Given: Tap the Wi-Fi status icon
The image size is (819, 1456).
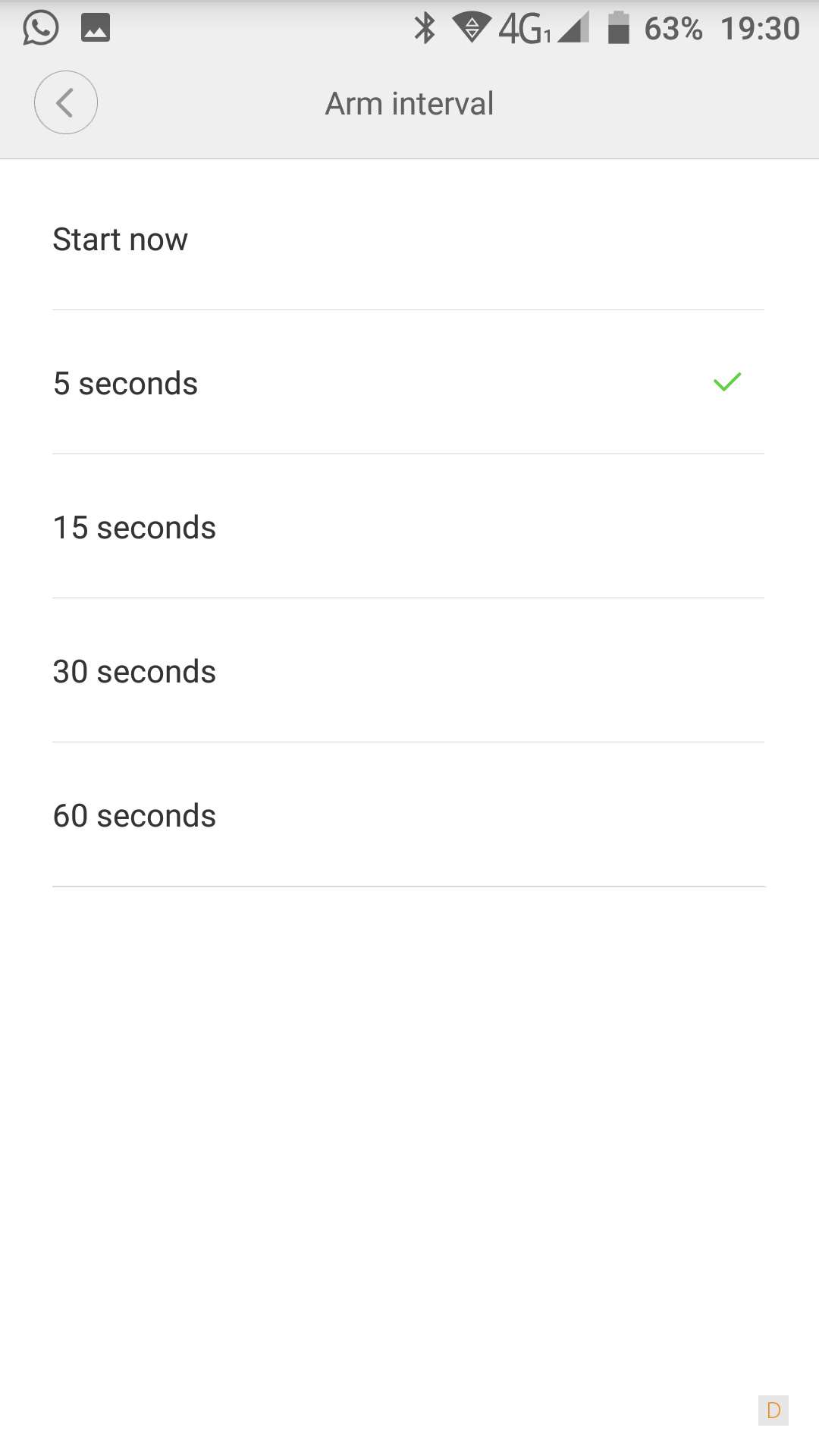Looking at the screenshot, I should pyautogui.click(x=471, y=28).
